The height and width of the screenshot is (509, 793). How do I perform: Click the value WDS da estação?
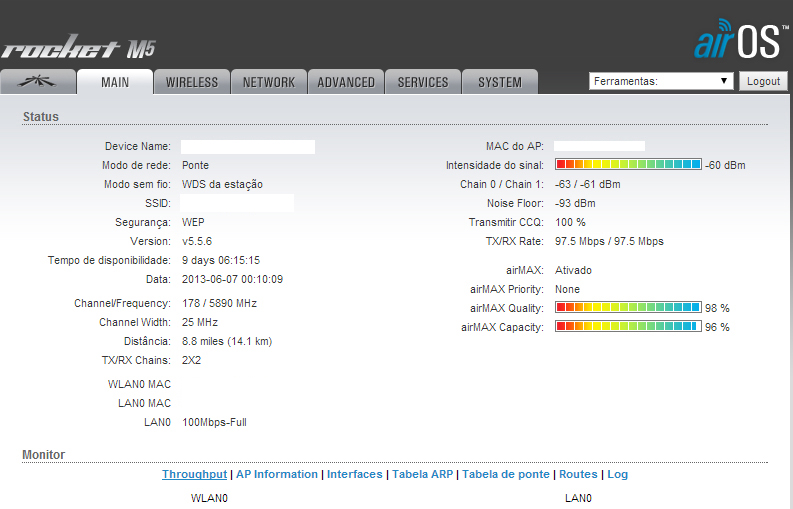pos(223,184)
